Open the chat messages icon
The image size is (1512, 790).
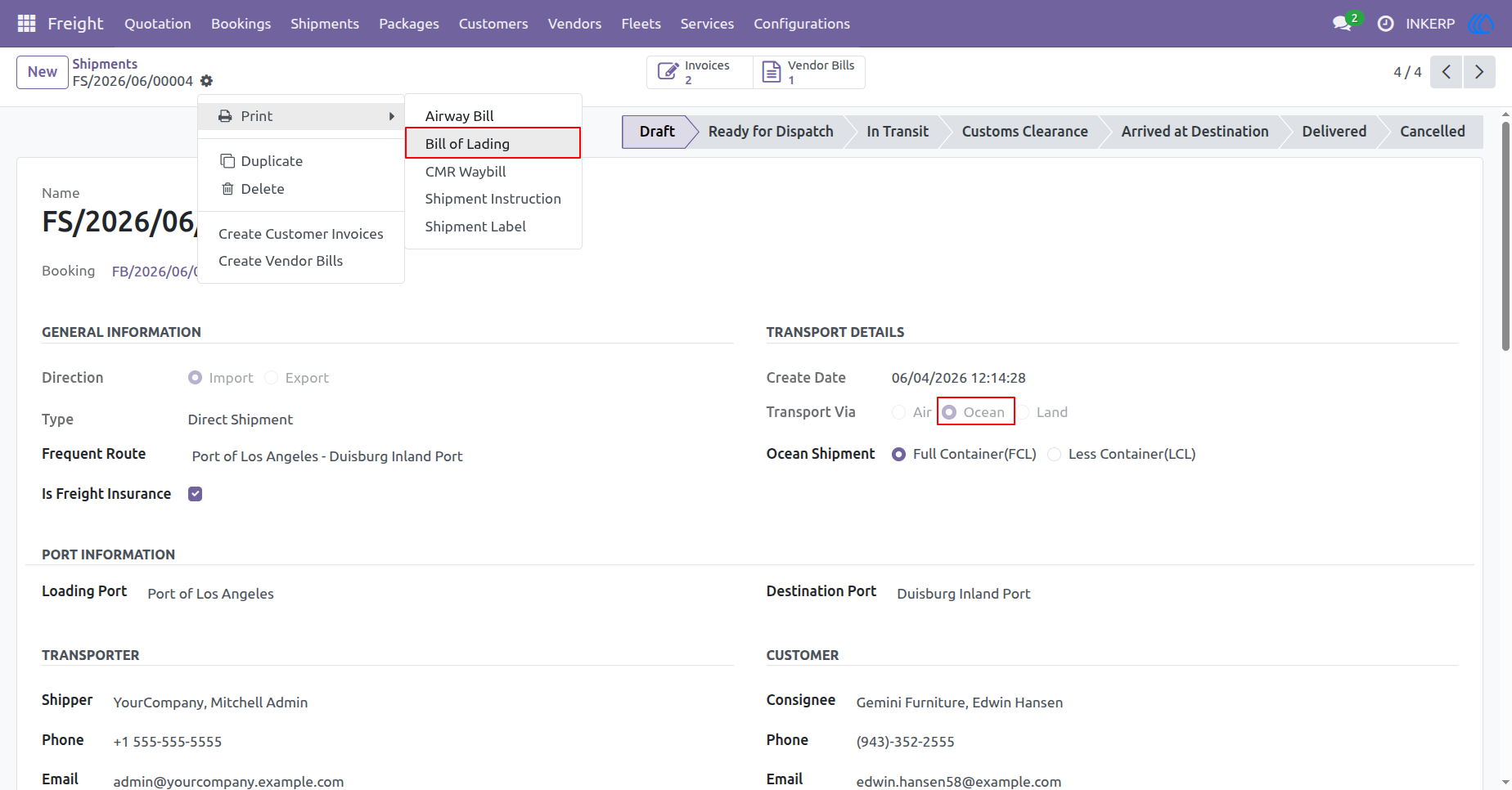1342,24
